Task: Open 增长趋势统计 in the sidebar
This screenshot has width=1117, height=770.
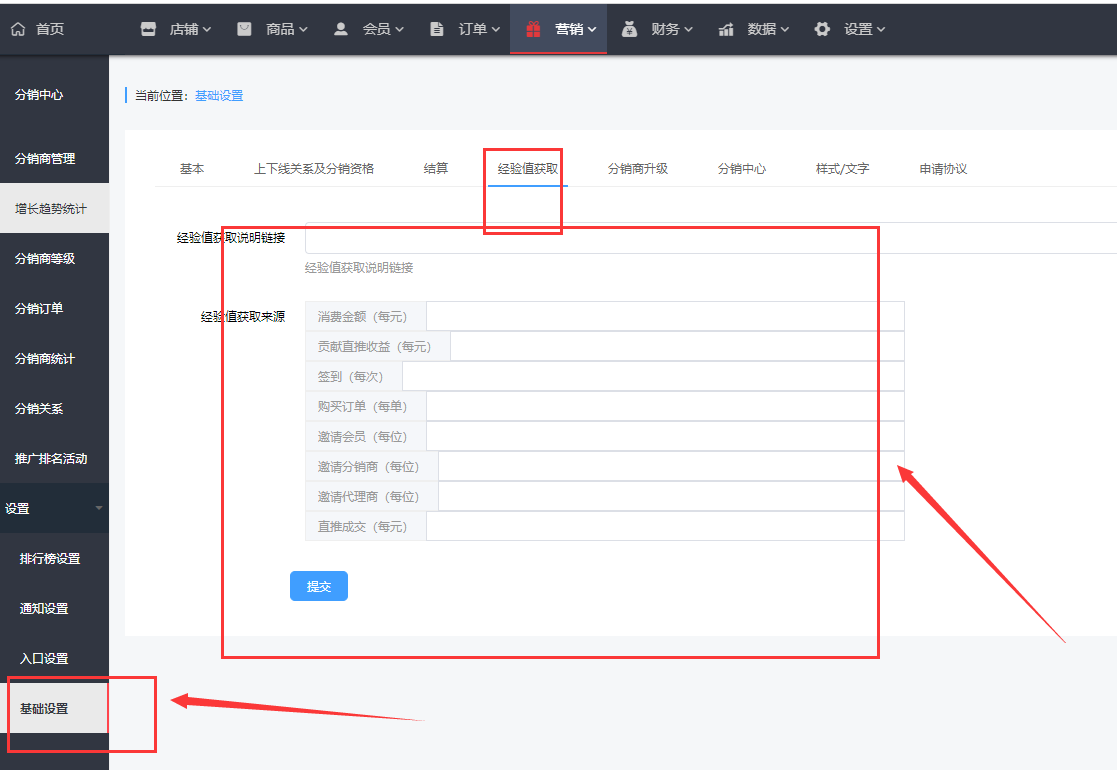Action: pyautogui.click(x=51, y=209)
